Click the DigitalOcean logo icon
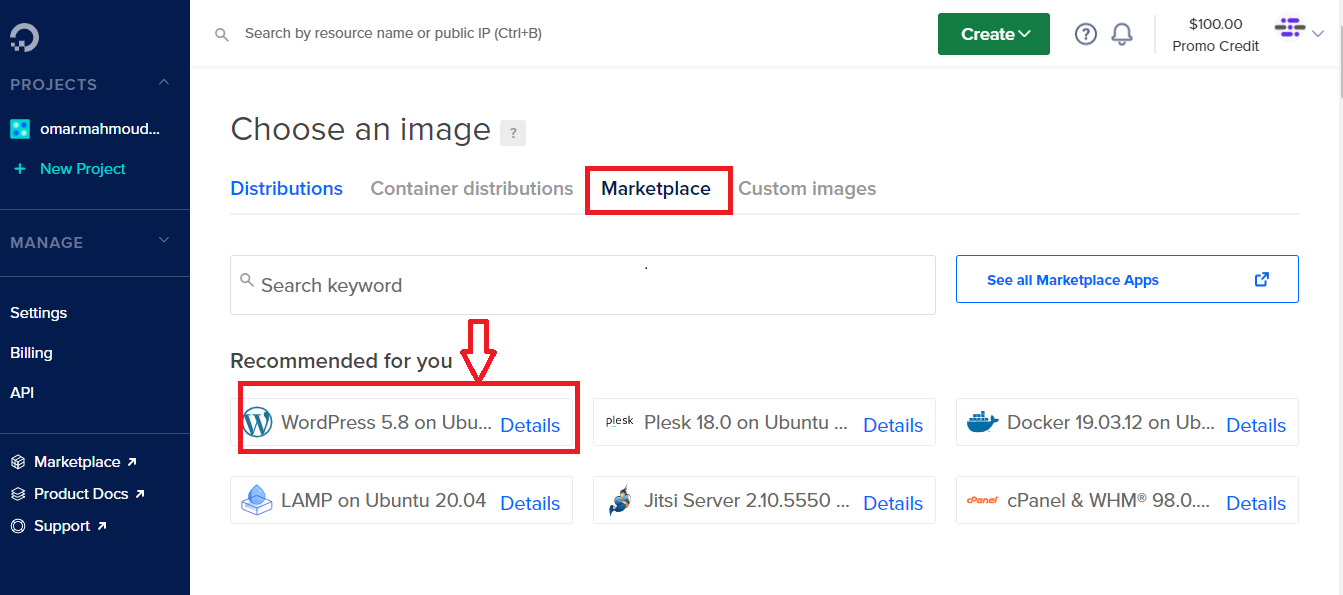Viewport: 1343px width, 595px height. pyautogui.click(x=24, y=38)
